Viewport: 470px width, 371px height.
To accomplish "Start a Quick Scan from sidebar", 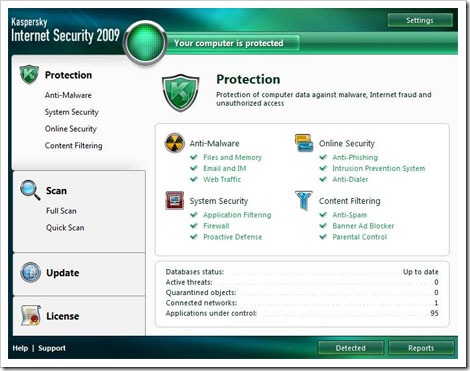I will [x=65, y=228].
